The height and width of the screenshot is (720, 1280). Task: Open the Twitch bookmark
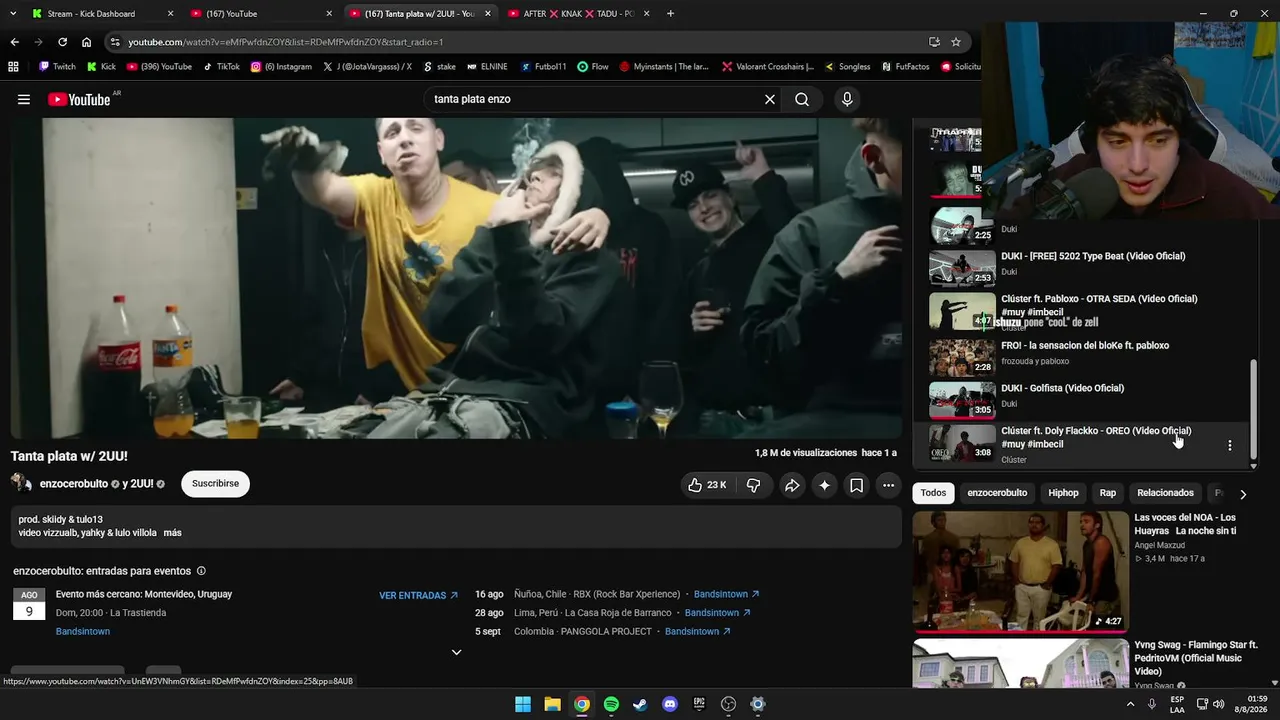(x=57, y=67)
